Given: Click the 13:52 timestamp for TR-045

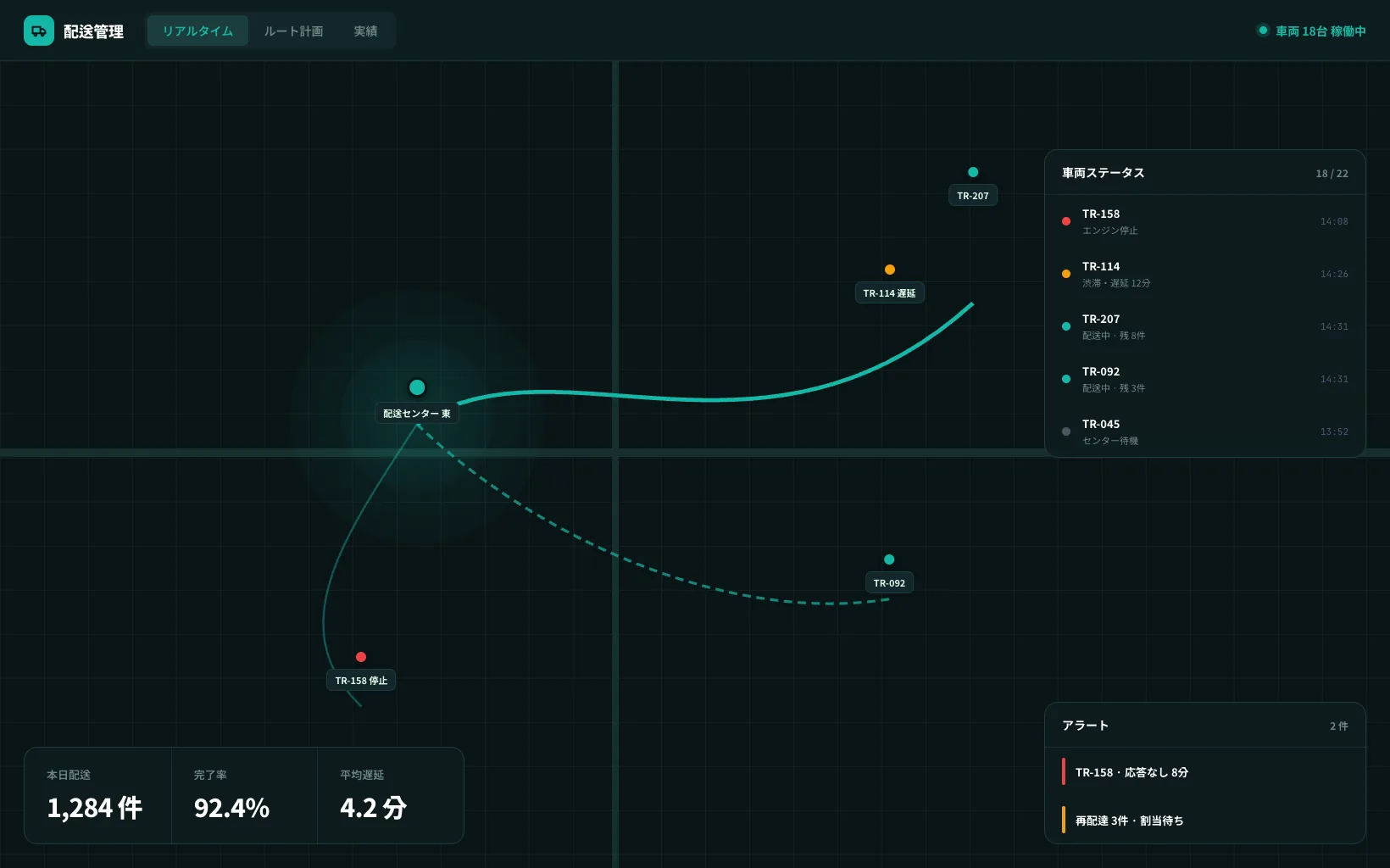Looking at the screenshot, I should point(1334,432).
